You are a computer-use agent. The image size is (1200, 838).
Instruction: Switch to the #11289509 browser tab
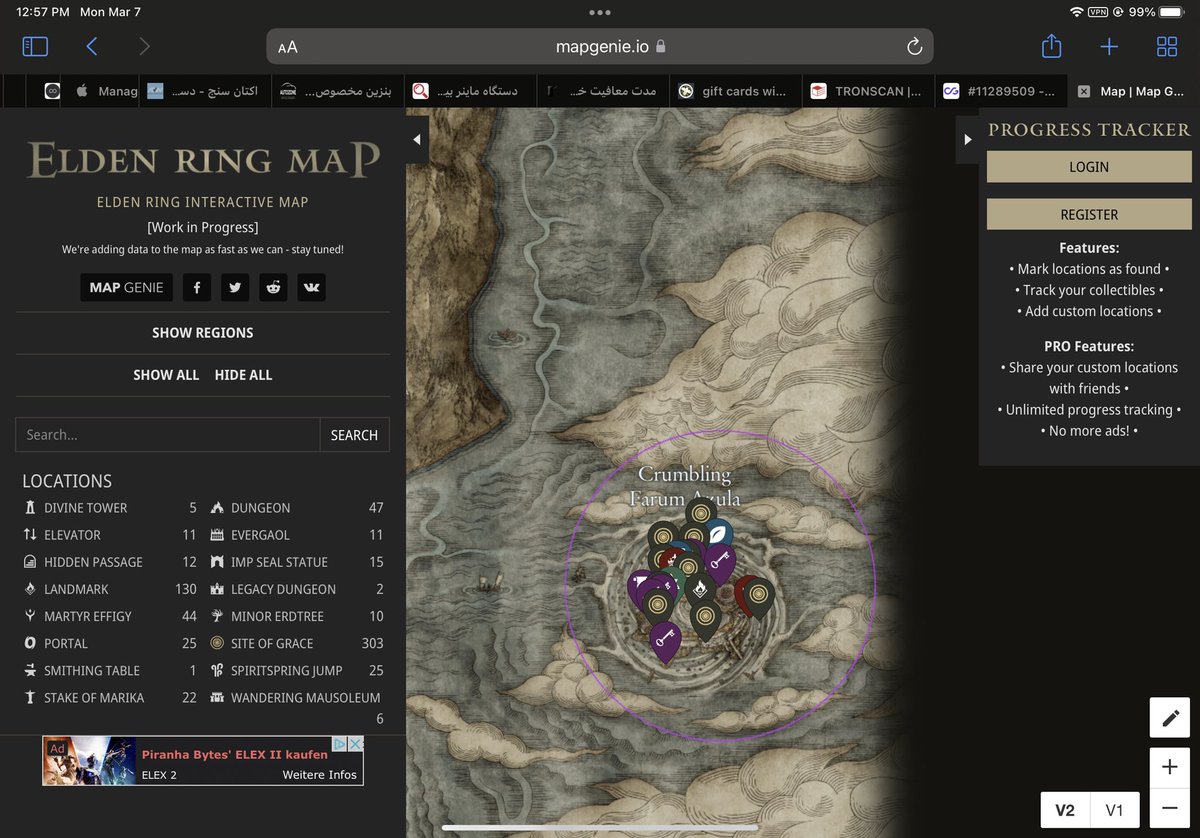click(1000, 91)
